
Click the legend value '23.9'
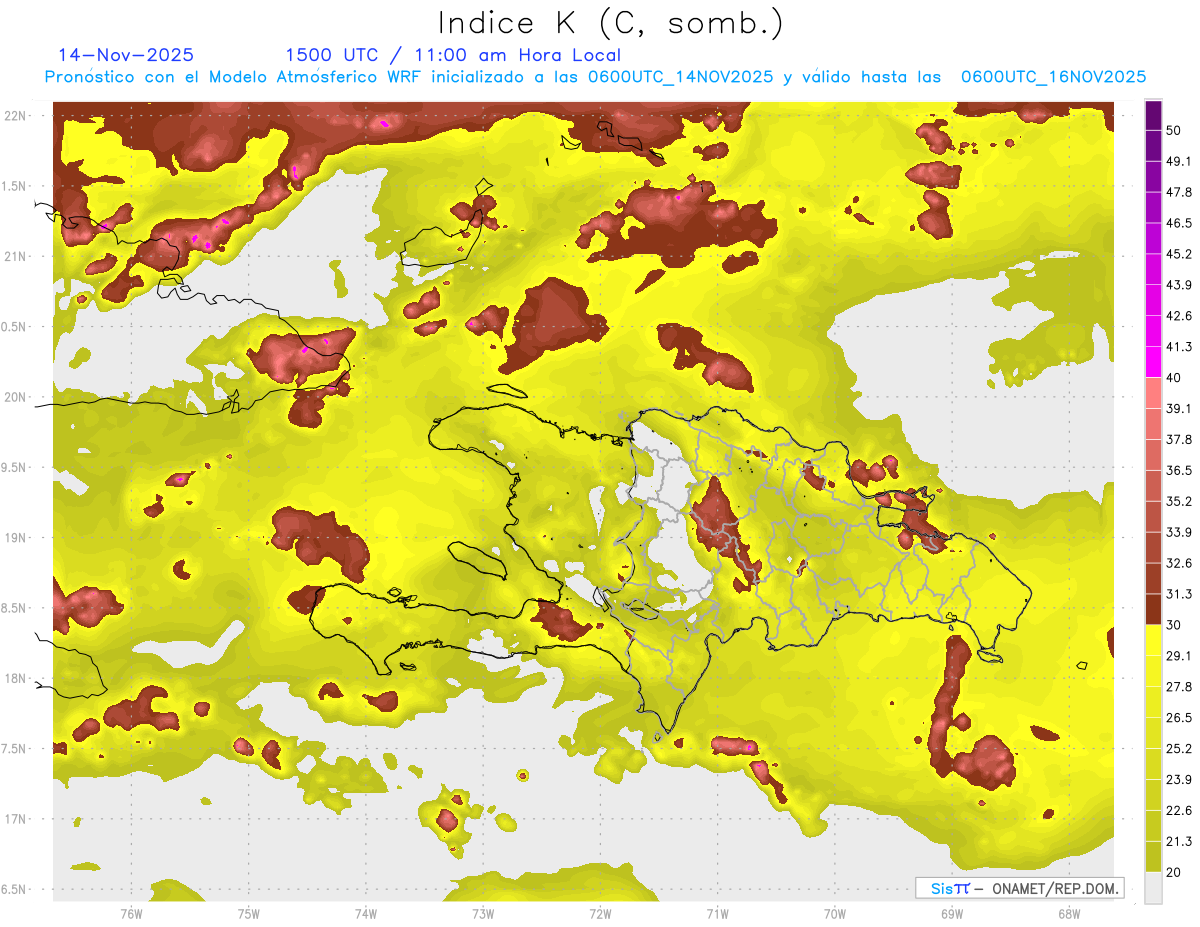click(1179, 780)
